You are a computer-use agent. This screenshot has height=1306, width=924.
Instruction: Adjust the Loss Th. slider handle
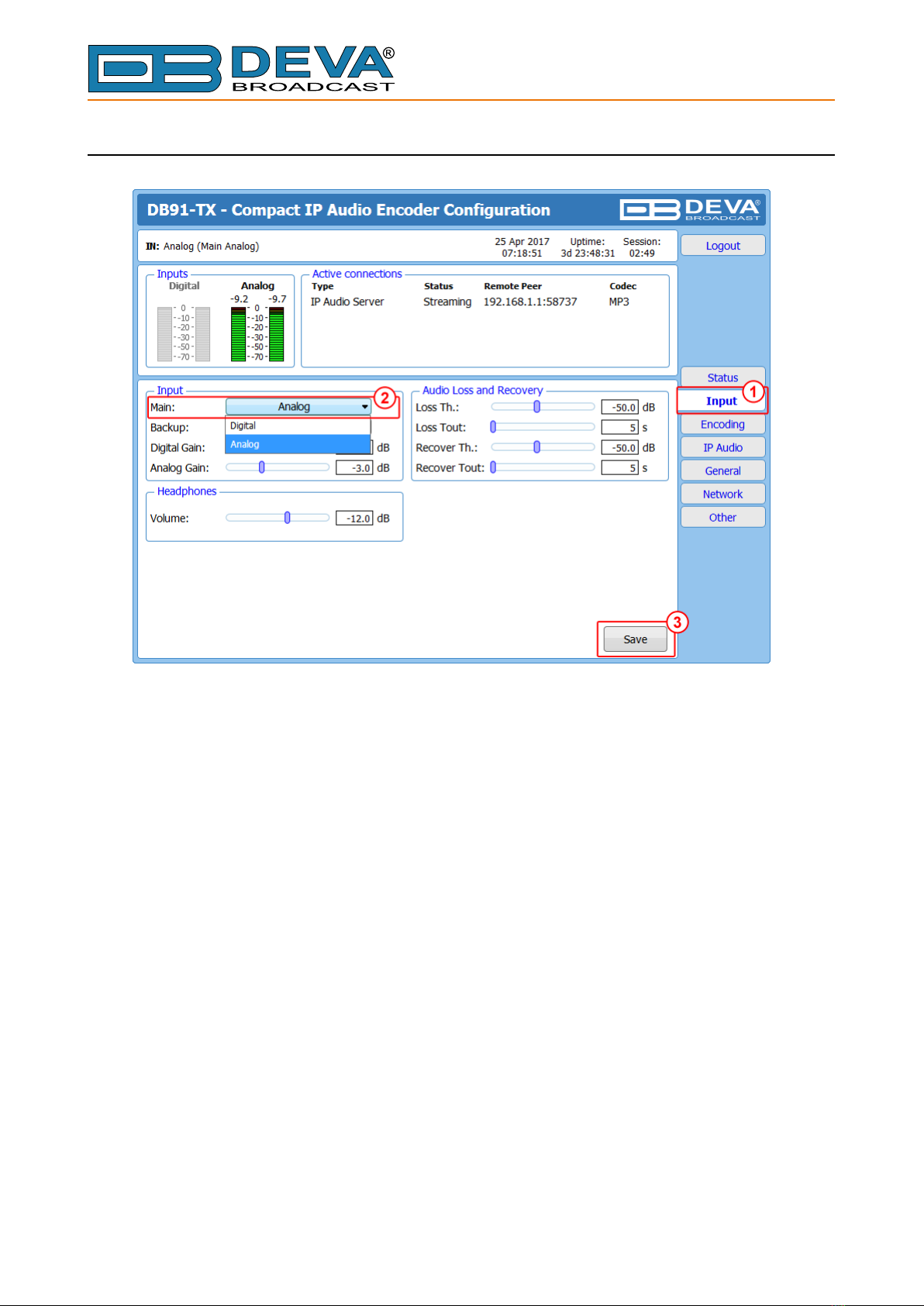pos(536,407)
